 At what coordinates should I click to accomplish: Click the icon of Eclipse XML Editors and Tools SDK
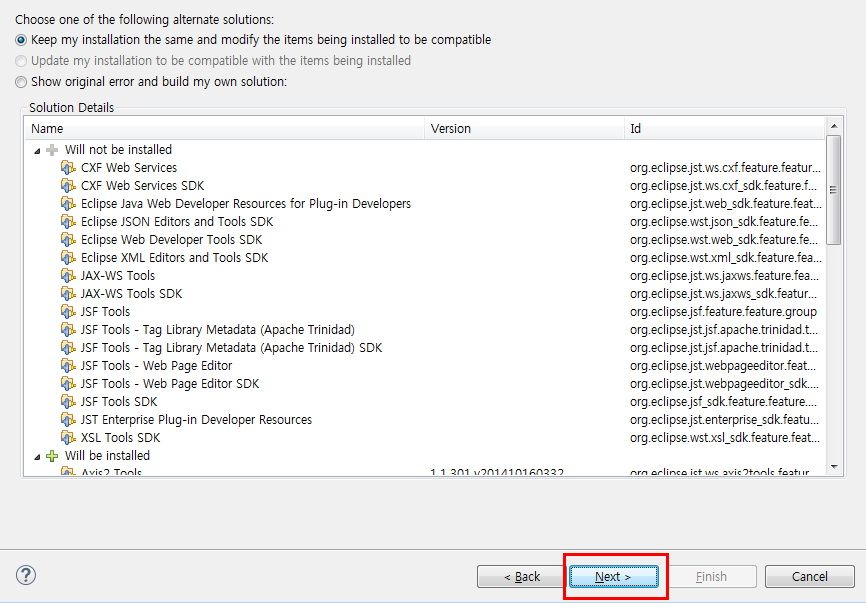(x=68, y=257)
